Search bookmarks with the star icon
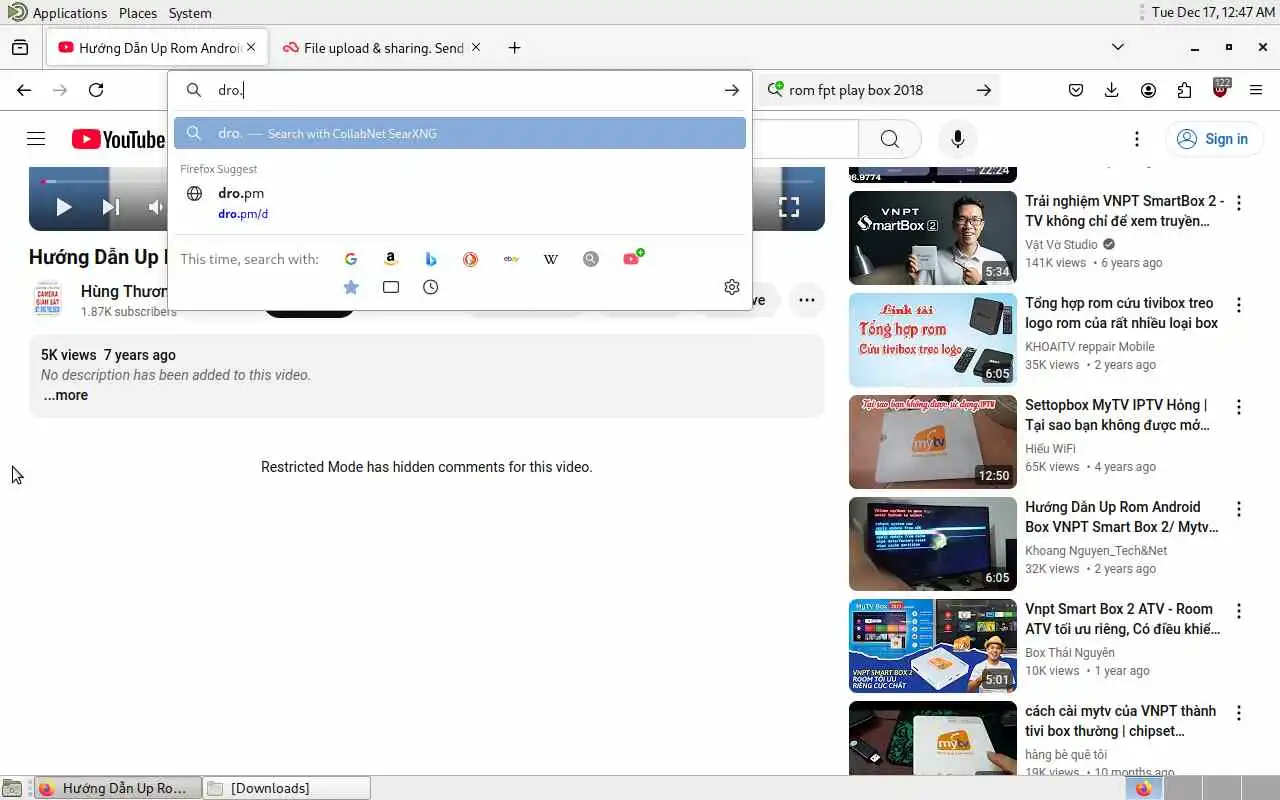 (x=351, y=287)
